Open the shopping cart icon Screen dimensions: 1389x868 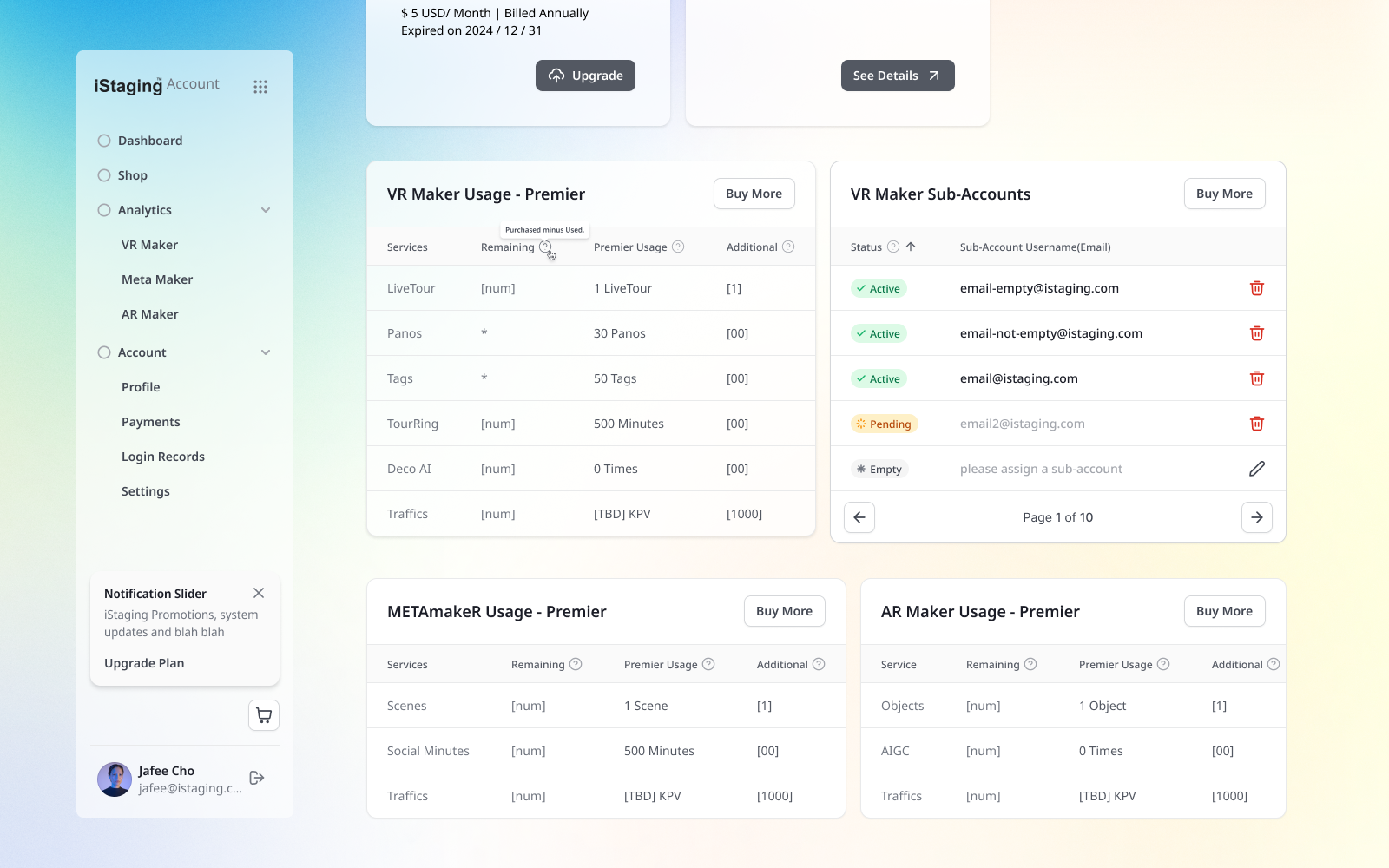(x=264, y=715)
